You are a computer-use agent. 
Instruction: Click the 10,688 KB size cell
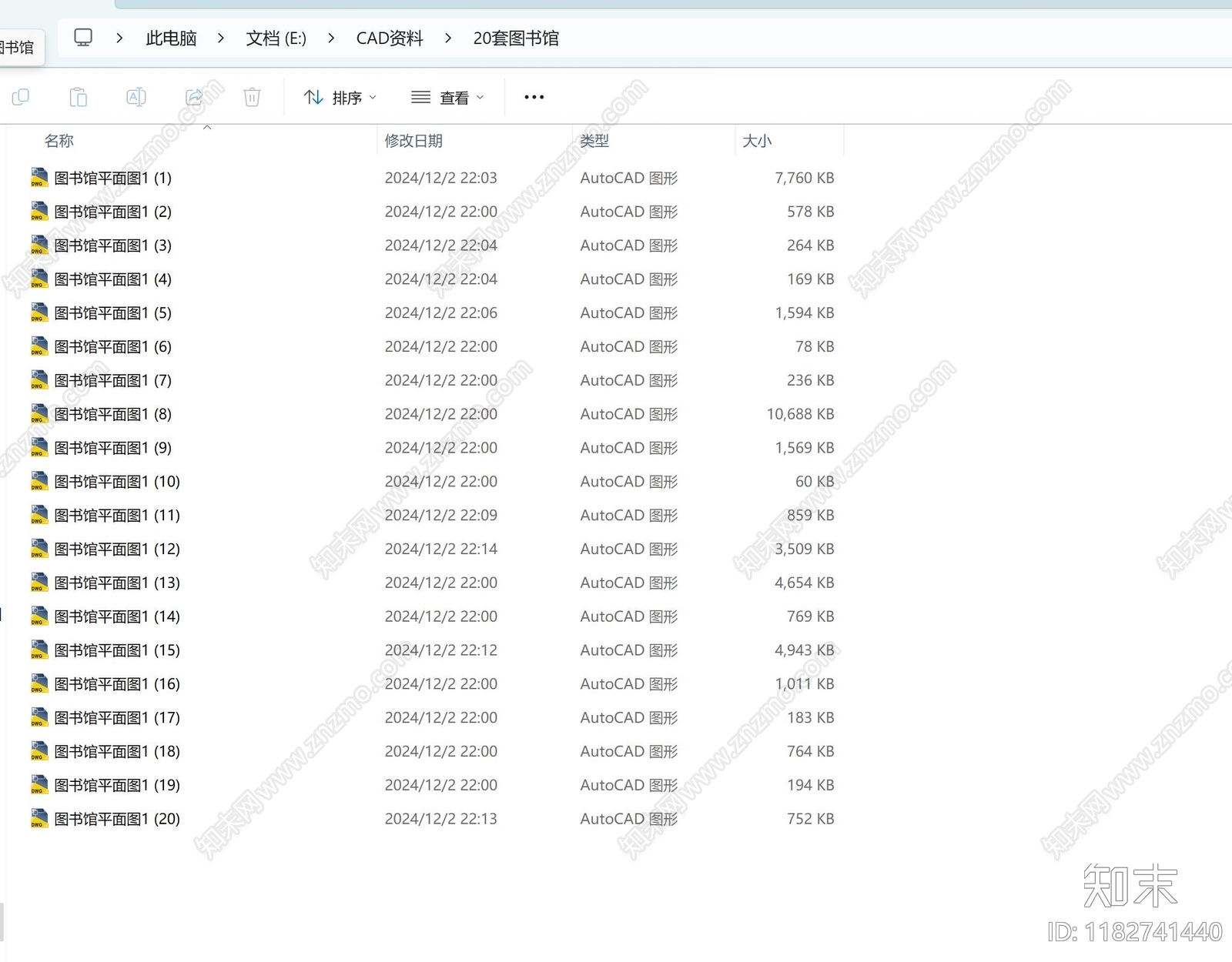800,414
